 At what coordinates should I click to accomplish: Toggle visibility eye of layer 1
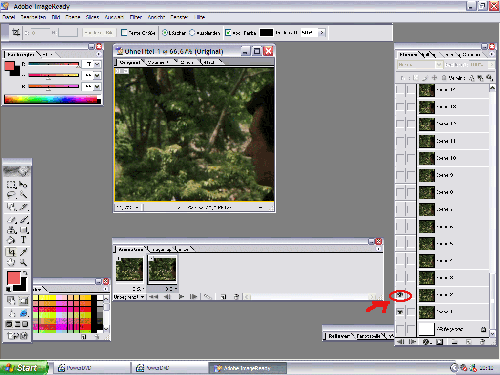(x=400, y=312)
